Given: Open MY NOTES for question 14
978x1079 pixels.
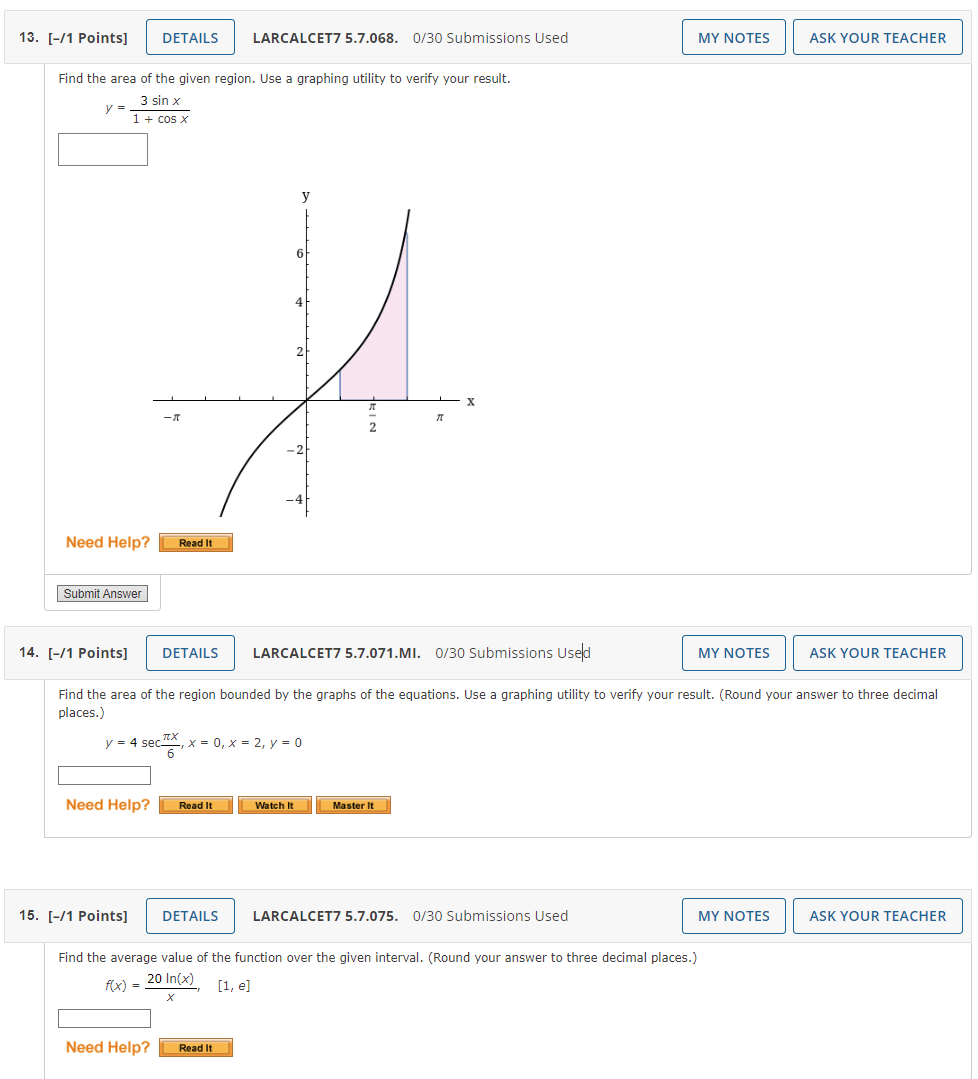Looking at the screenshot, I should pos(733,653).
